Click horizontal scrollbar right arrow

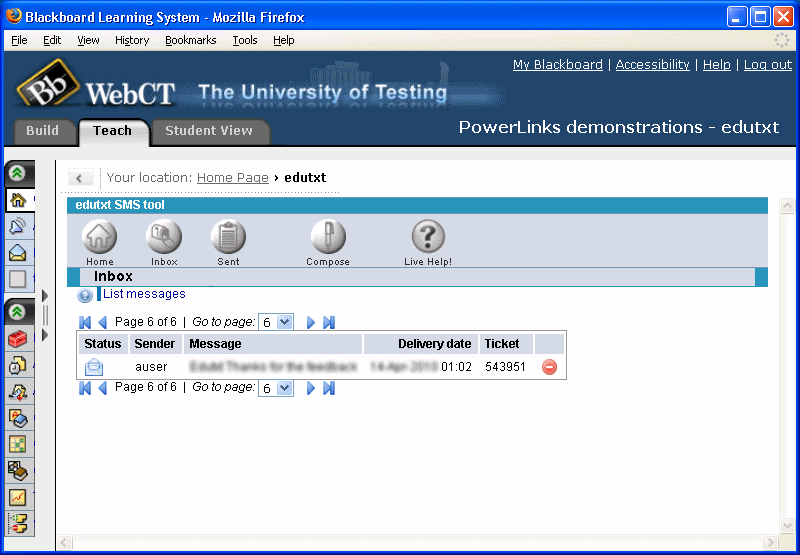pyautogui.click(x=770, y=542)
